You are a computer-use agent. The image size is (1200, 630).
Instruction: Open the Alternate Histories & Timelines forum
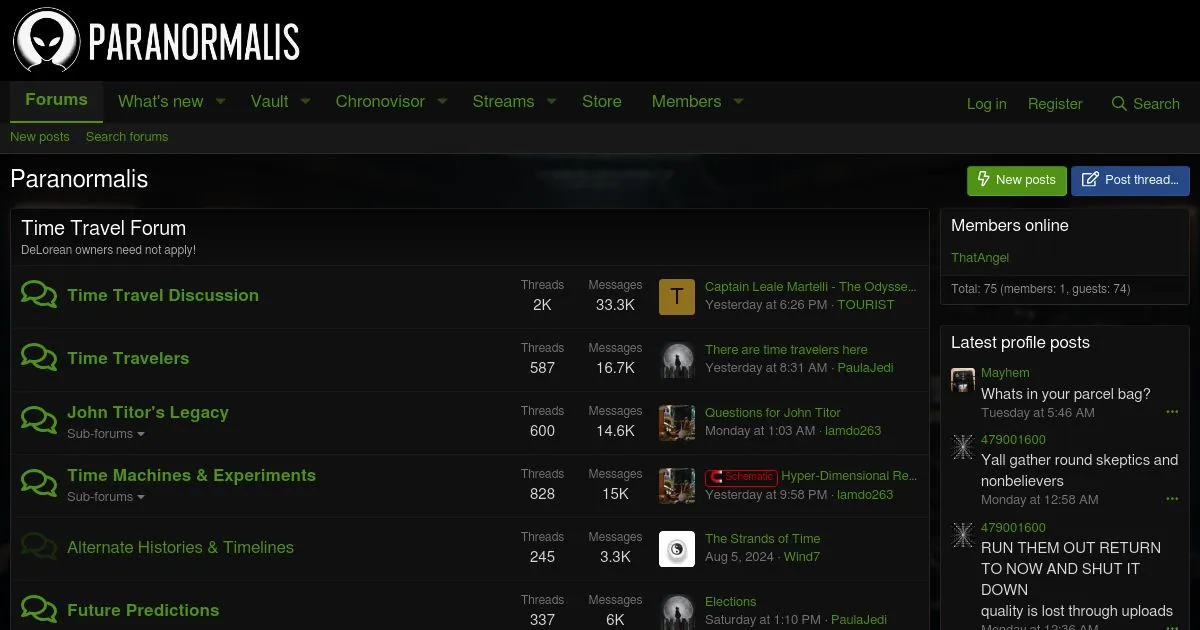(180, 547)
